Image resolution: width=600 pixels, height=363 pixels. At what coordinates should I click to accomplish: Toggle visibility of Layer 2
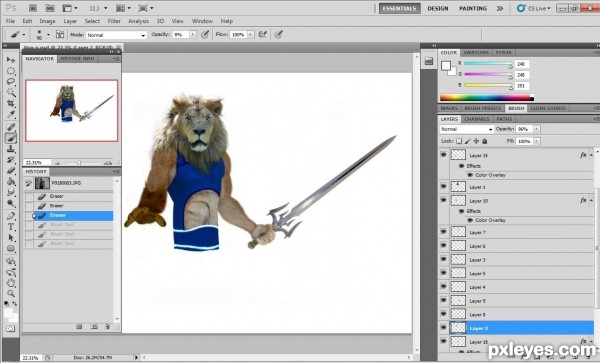pos(443,328)
